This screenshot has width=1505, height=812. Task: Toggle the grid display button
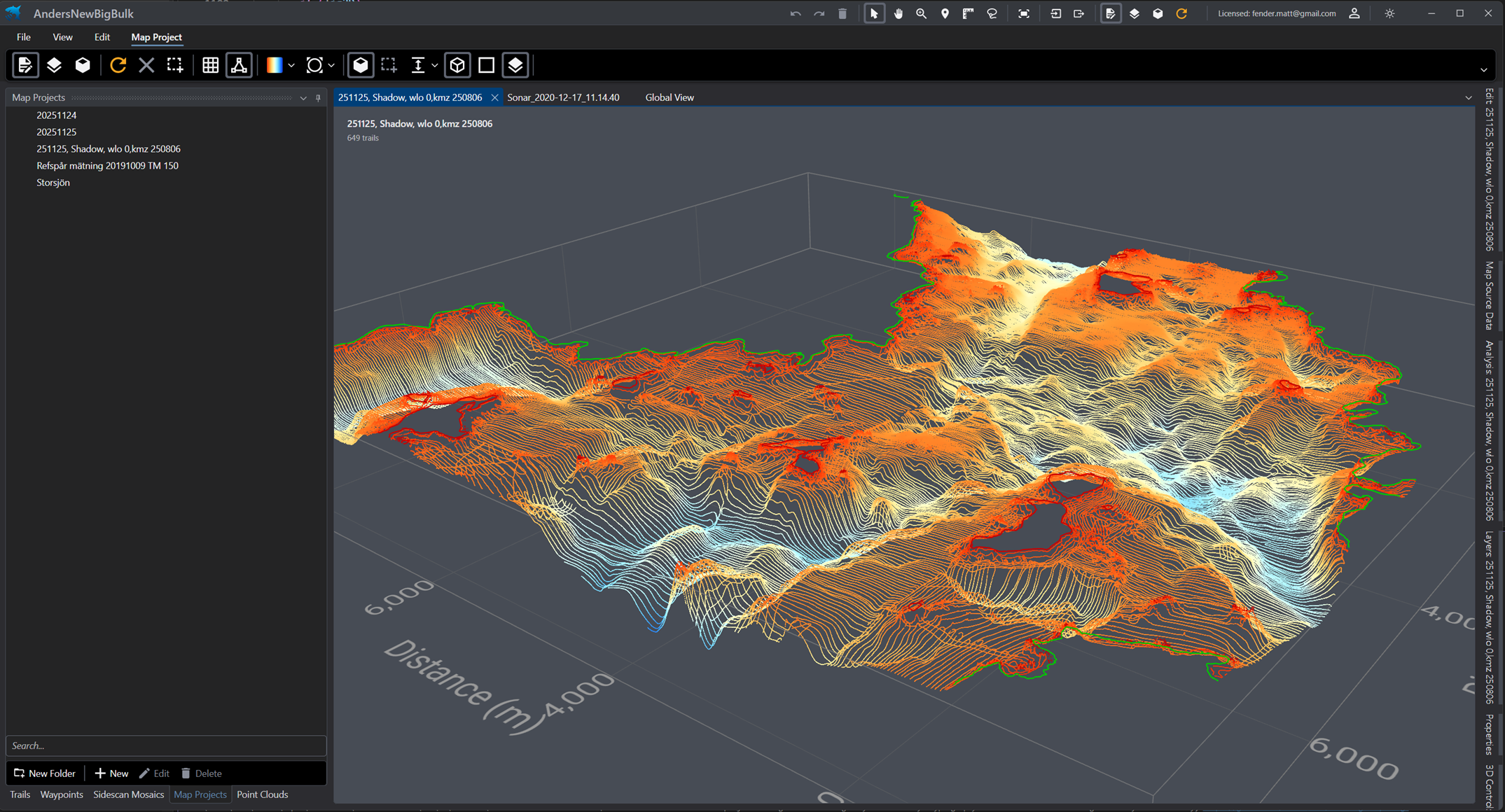point(210,65)
